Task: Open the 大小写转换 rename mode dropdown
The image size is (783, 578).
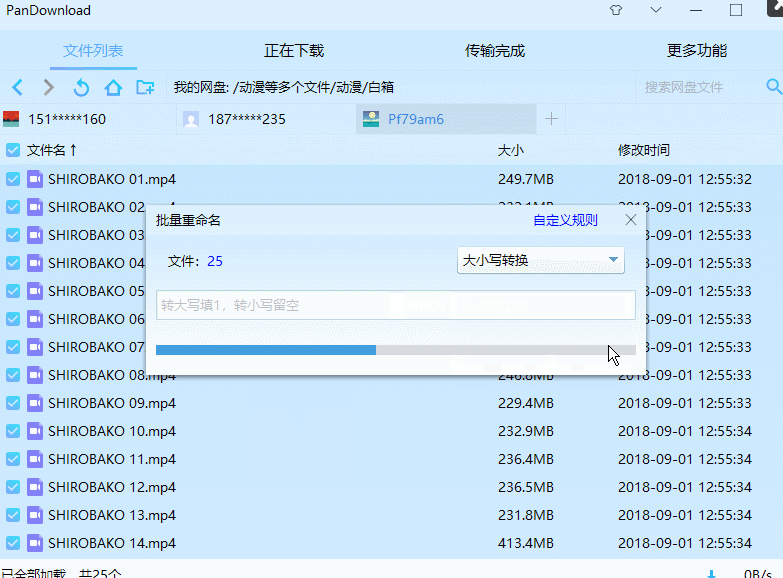Action: coord(541,260)
